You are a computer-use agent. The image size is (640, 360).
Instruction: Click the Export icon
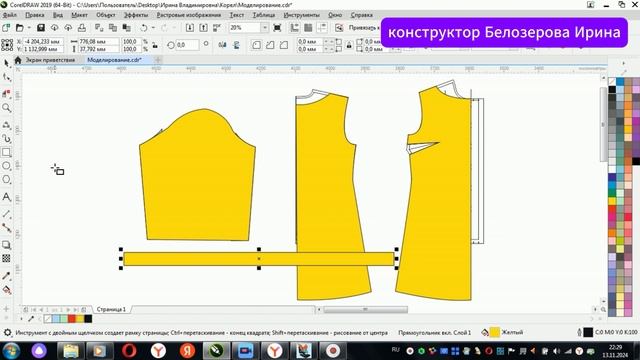[x=203, y=28]
